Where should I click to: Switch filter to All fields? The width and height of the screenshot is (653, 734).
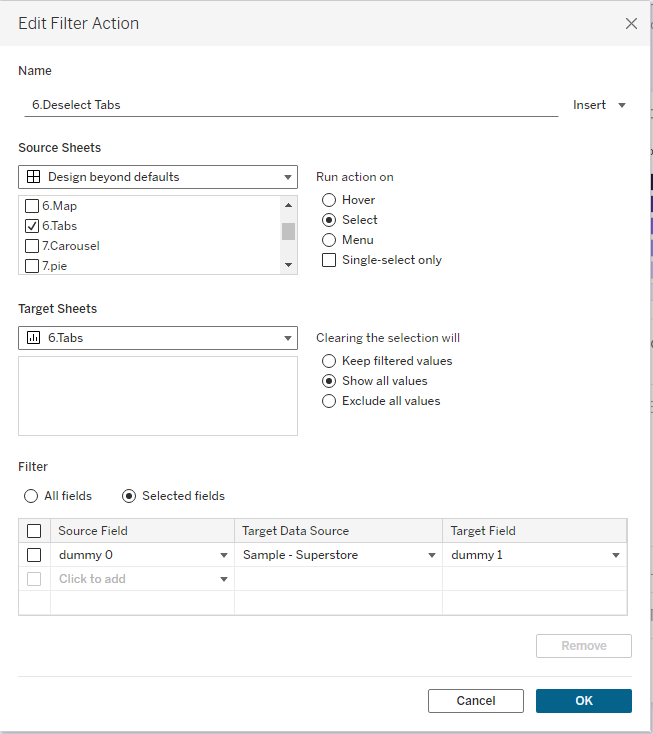32,496
